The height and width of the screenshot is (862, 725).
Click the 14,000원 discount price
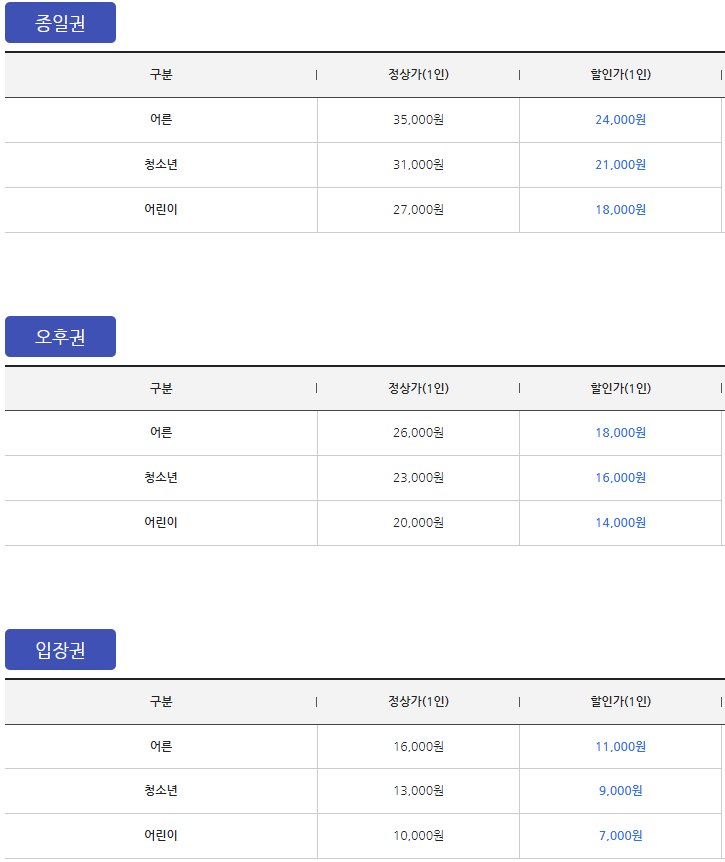[621, 522]
